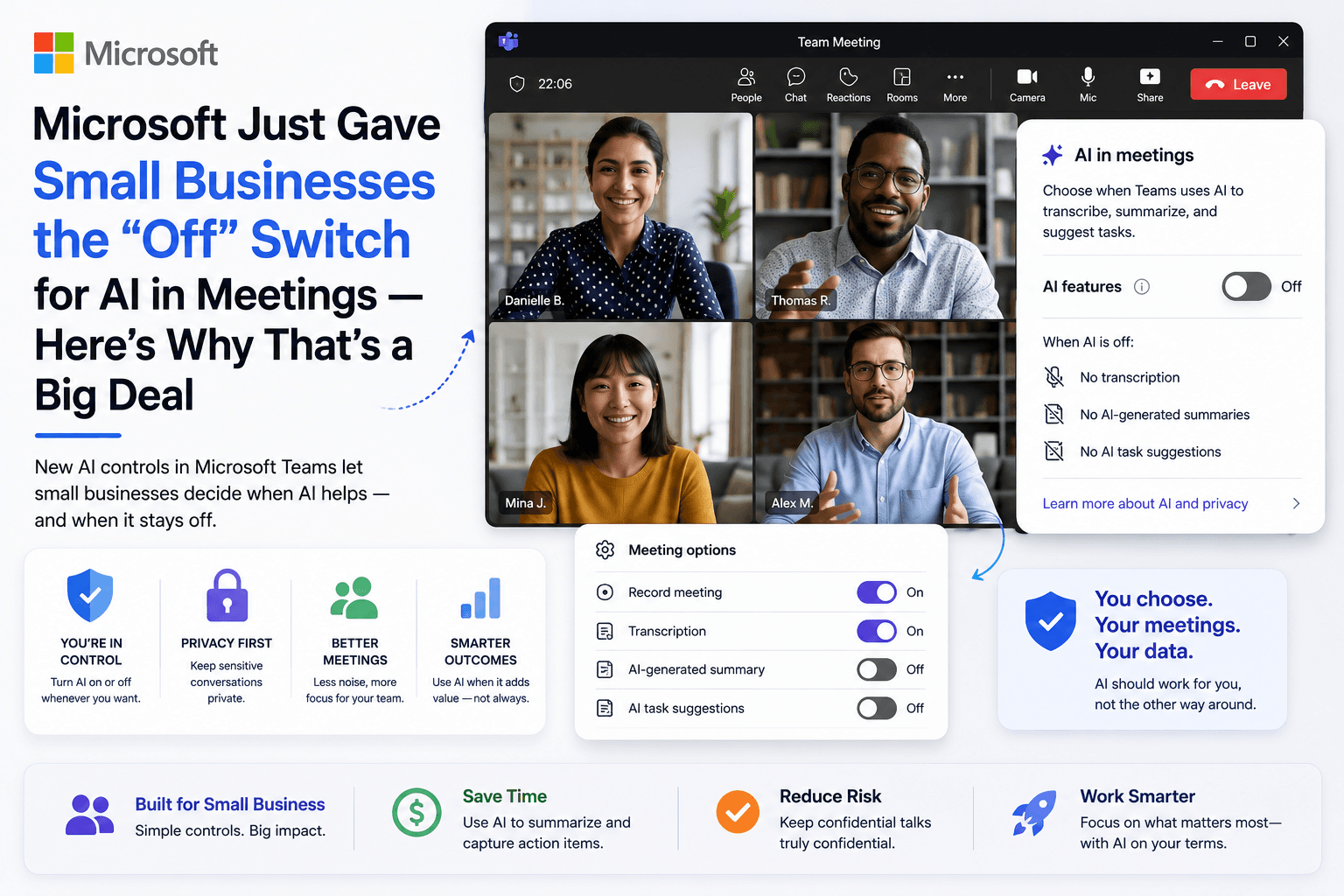Click the Team Meeting window title

click(838, 42)
